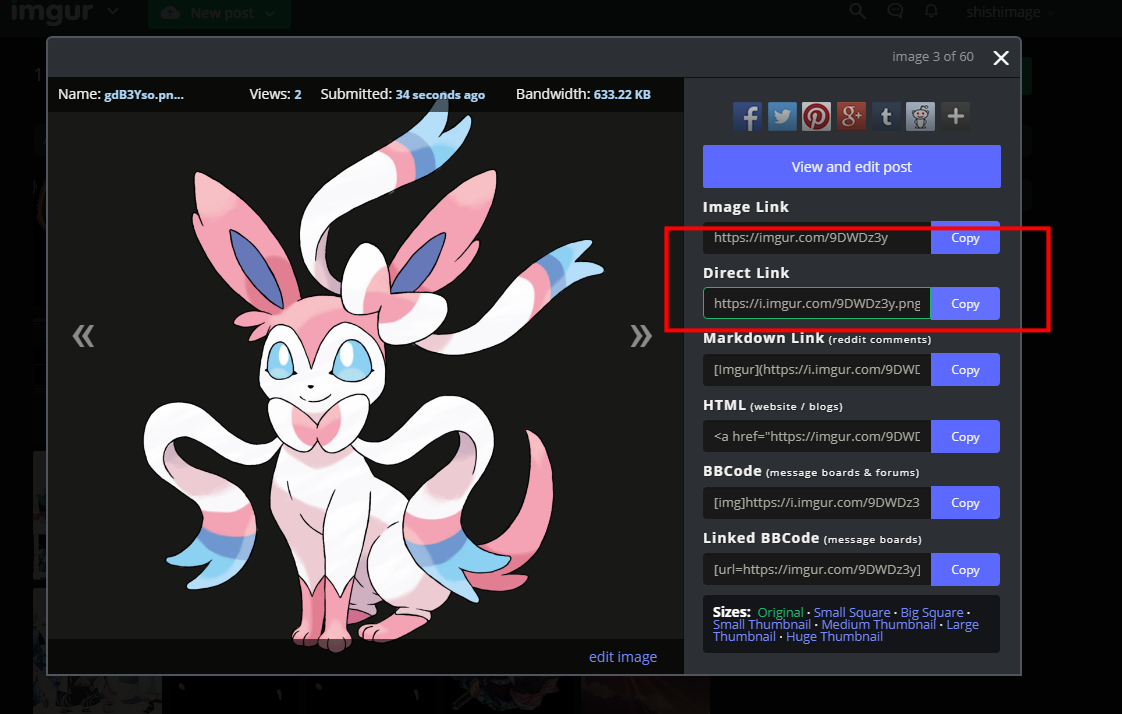
Task: Click View and edit post
Action: [x=851, y=166]
